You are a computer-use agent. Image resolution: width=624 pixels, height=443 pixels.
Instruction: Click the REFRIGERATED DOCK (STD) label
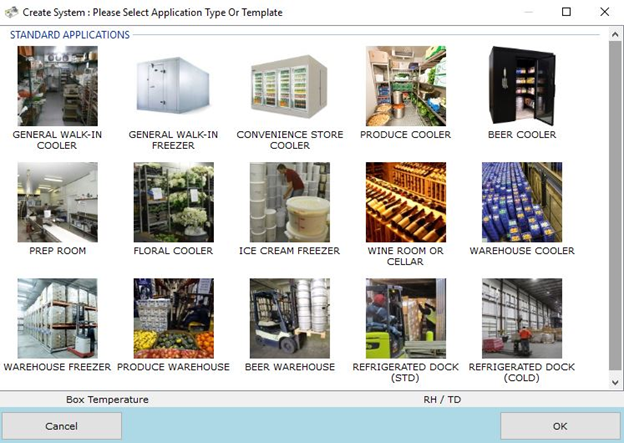406,373
